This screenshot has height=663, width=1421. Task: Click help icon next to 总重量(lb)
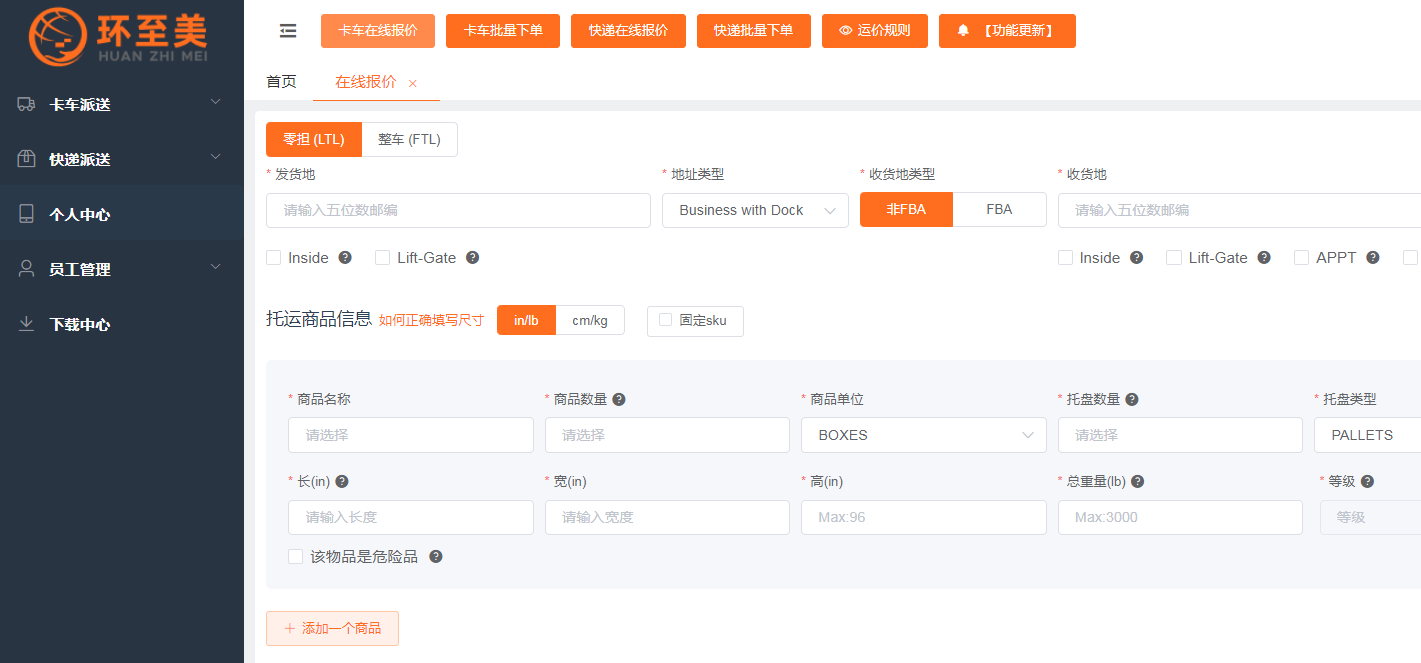click(1137, 481)
